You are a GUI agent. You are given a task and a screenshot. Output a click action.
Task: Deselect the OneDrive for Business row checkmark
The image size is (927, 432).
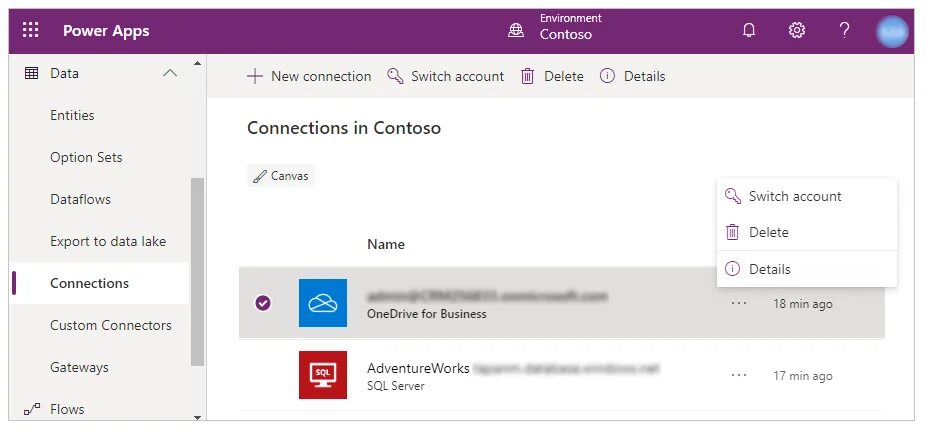(x=263, y=303)
